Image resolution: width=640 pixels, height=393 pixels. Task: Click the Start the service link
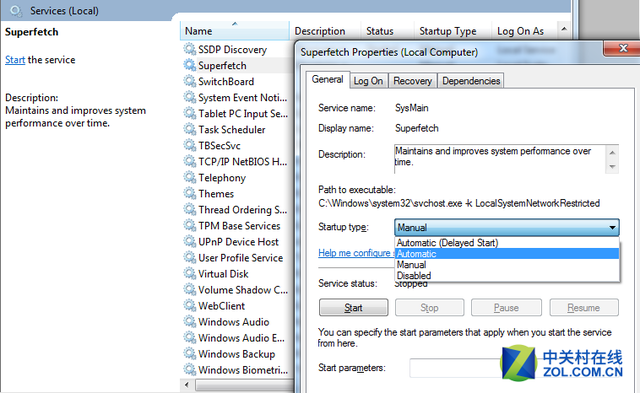coord(15,60)
